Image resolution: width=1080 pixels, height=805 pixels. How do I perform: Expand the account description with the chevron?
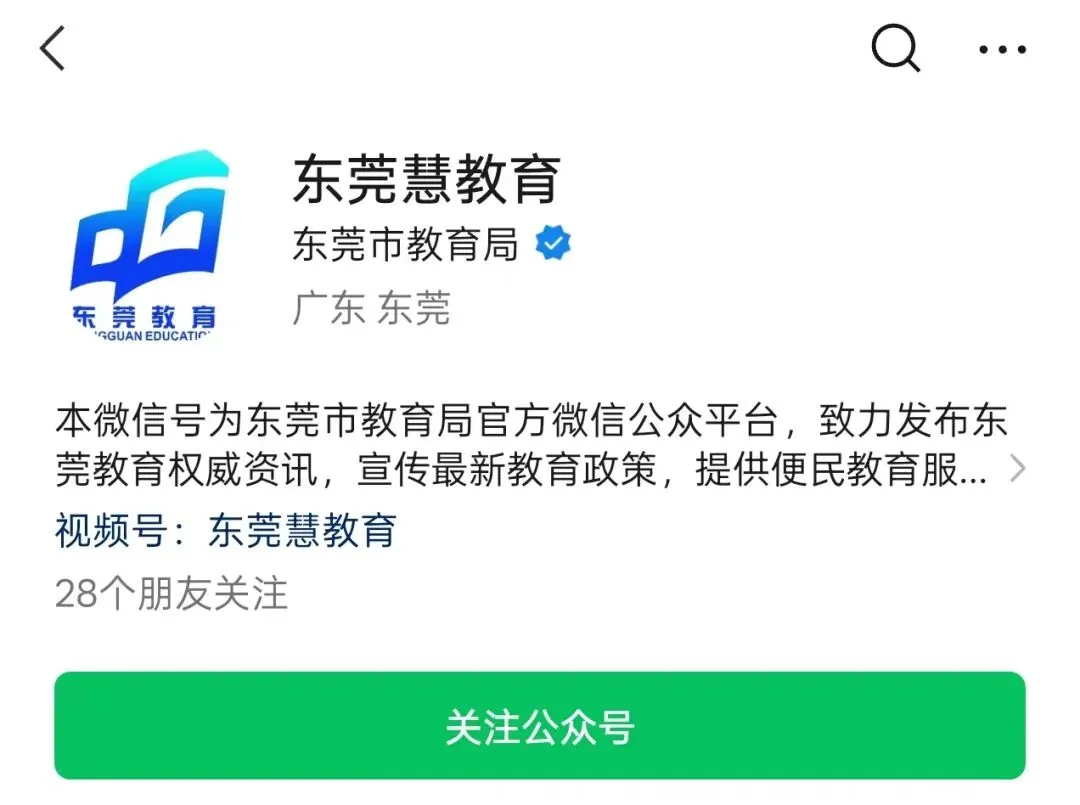click(1017, 469)
